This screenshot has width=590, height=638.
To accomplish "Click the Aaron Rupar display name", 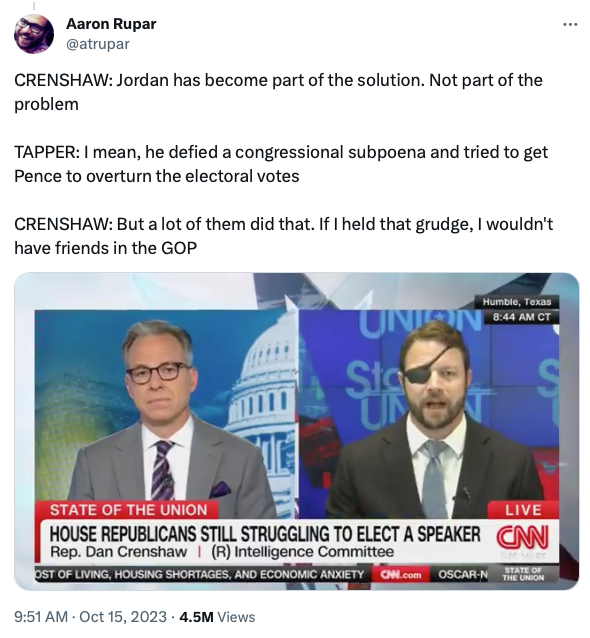I will click(111, 24).
